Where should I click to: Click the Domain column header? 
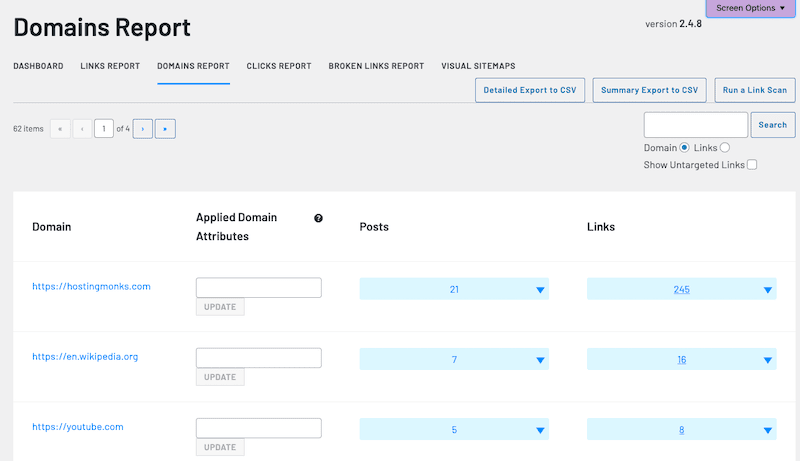(x=52, y=227)
